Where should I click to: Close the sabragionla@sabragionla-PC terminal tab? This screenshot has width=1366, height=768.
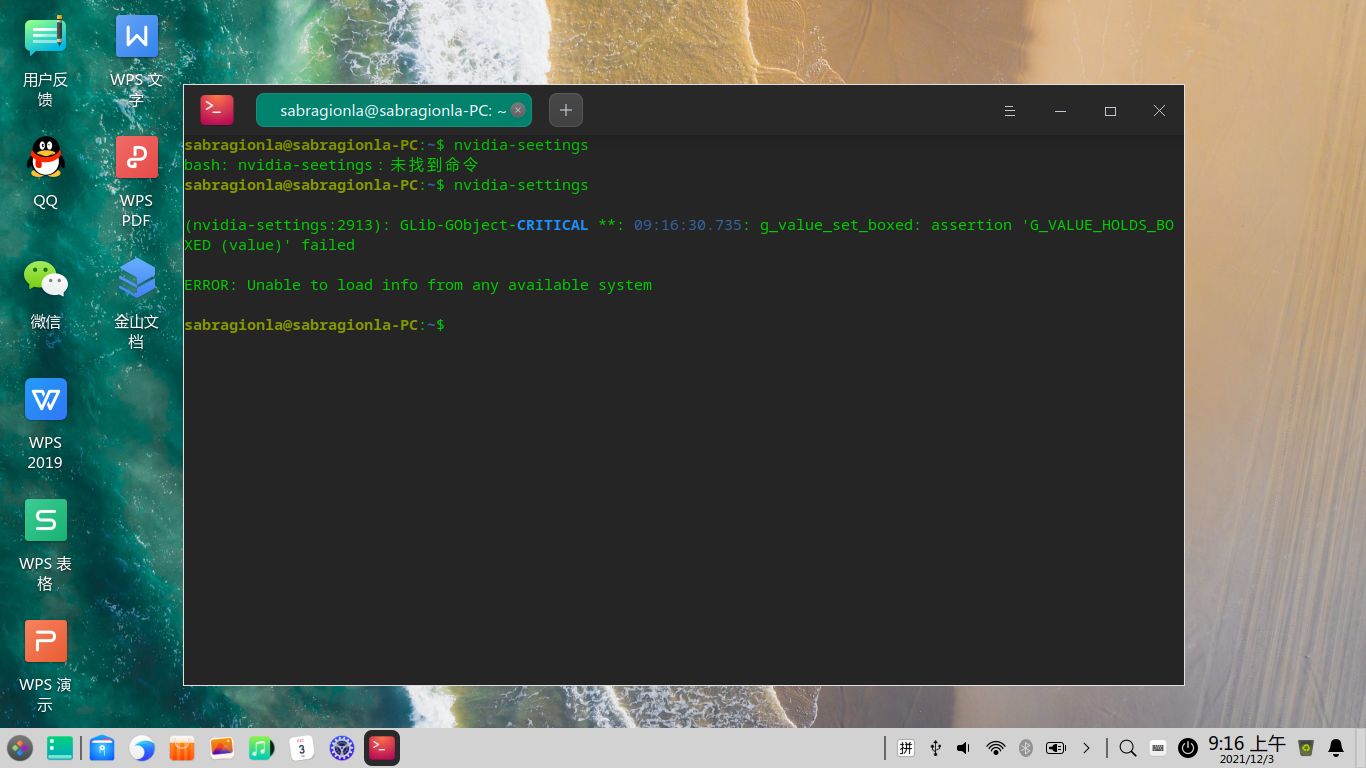pyautogui.click(x=518, y=110)
